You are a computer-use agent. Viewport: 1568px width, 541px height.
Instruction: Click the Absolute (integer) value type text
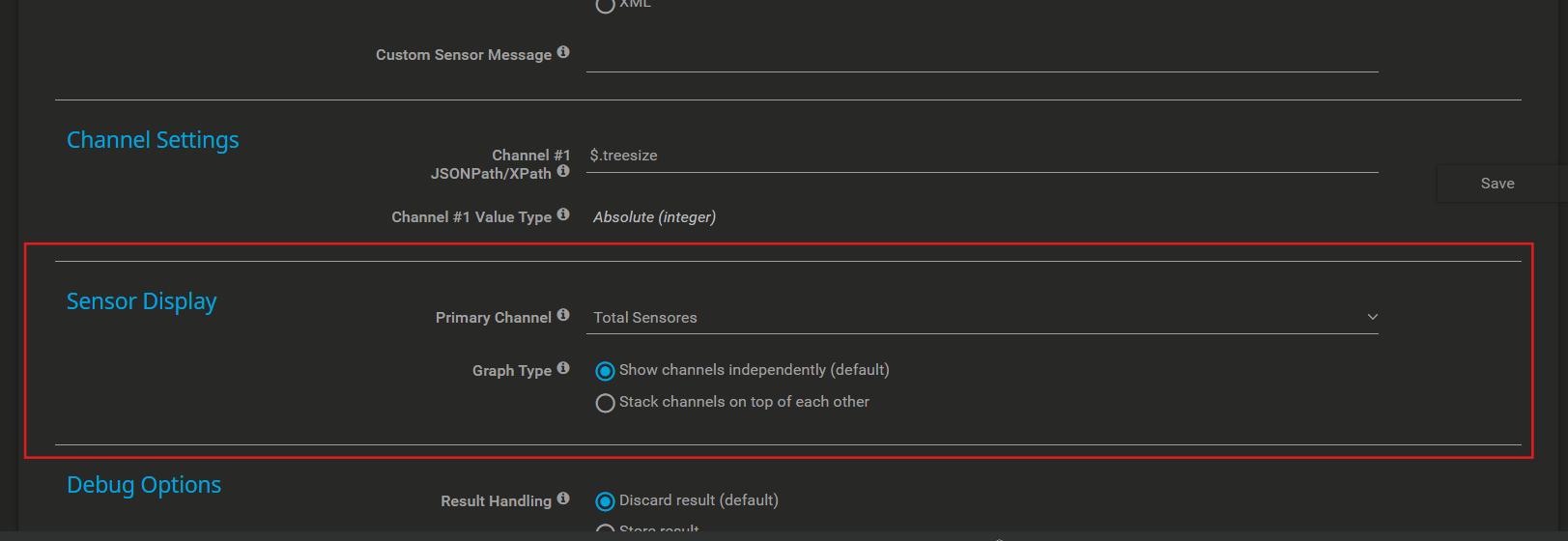click(x=654, y=217)
